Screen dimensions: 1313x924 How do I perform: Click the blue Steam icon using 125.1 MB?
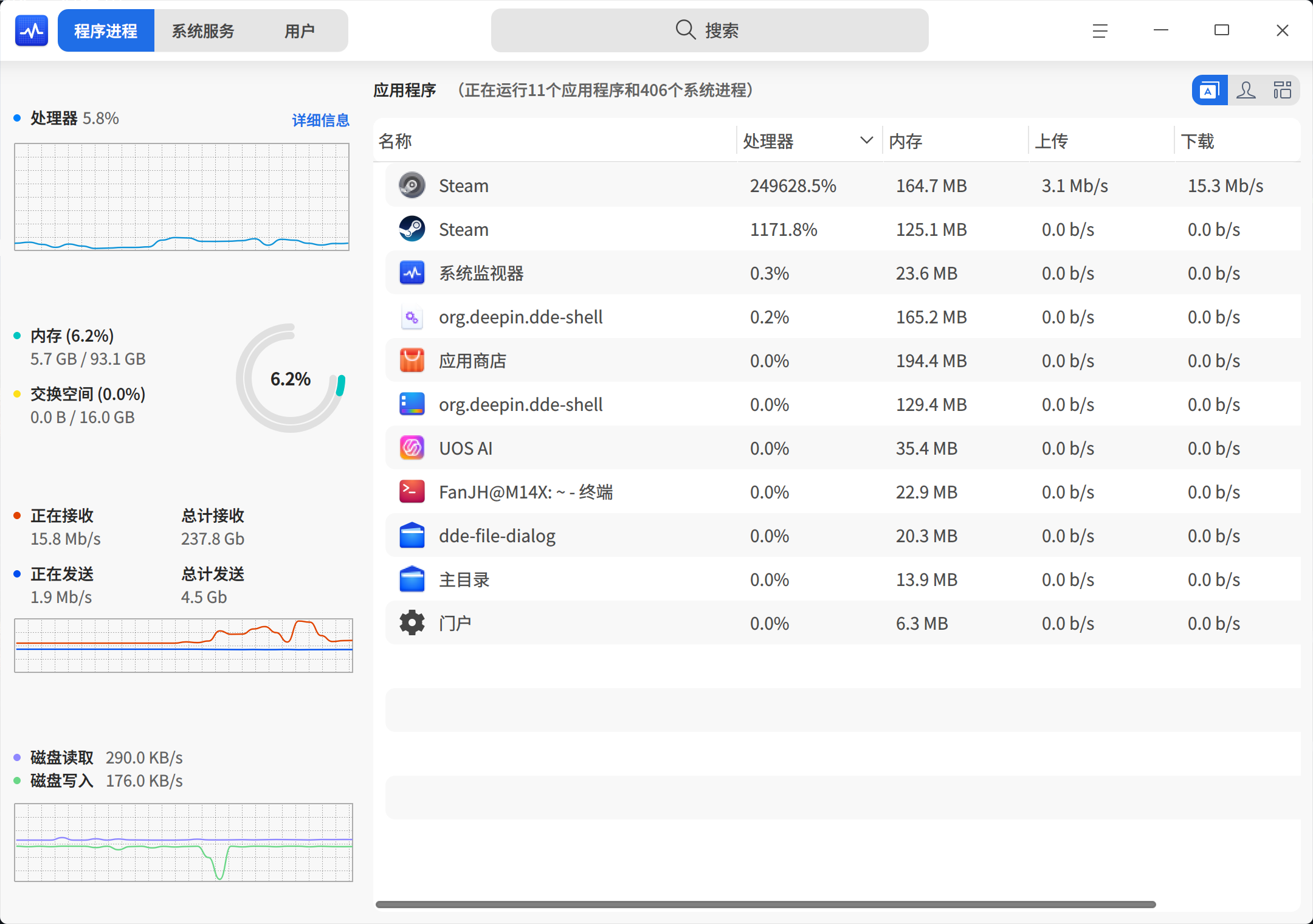click(x=412, y=229)
